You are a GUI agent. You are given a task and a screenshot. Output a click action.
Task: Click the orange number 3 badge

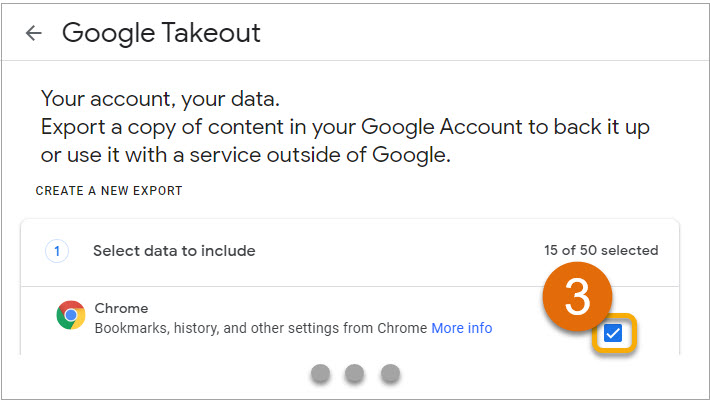(577, 297)
